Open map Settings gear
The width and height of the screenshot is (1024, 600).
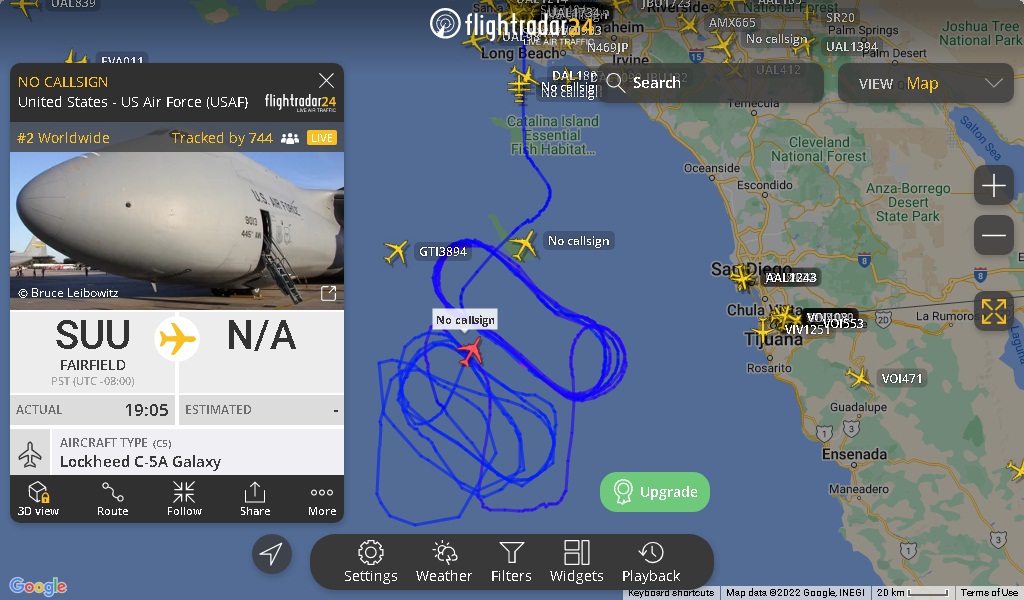370,561
